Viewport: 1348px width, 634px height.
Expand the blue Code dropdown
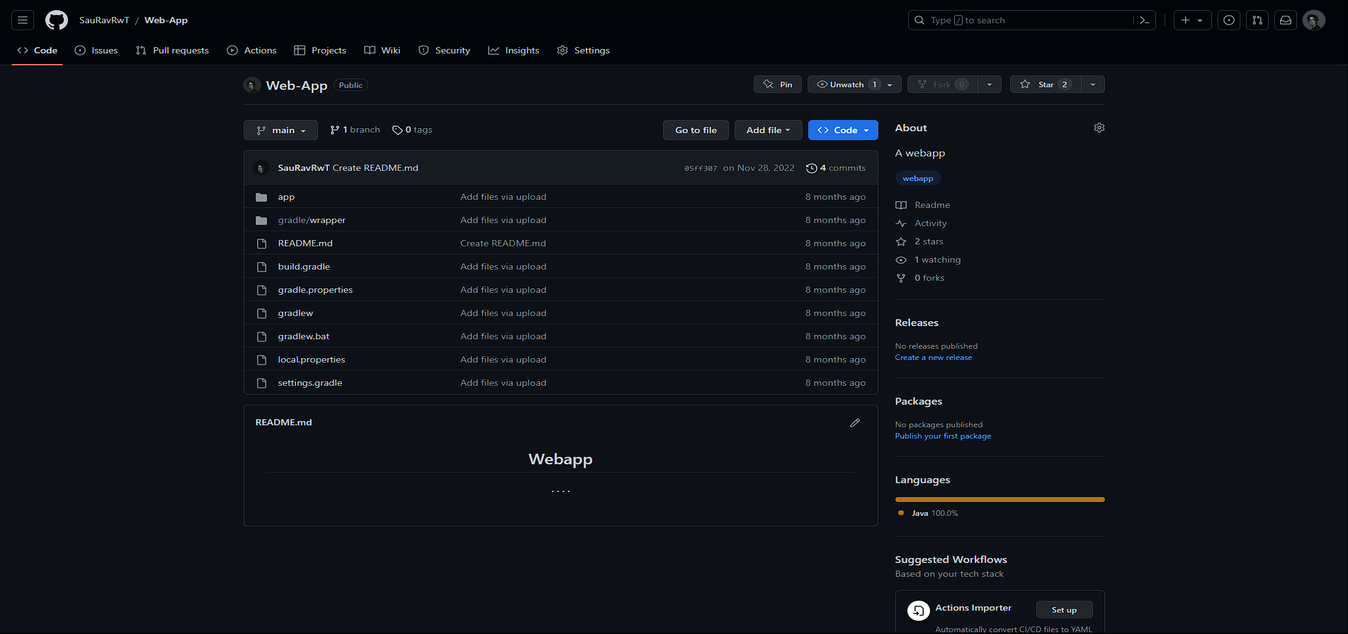843,130
